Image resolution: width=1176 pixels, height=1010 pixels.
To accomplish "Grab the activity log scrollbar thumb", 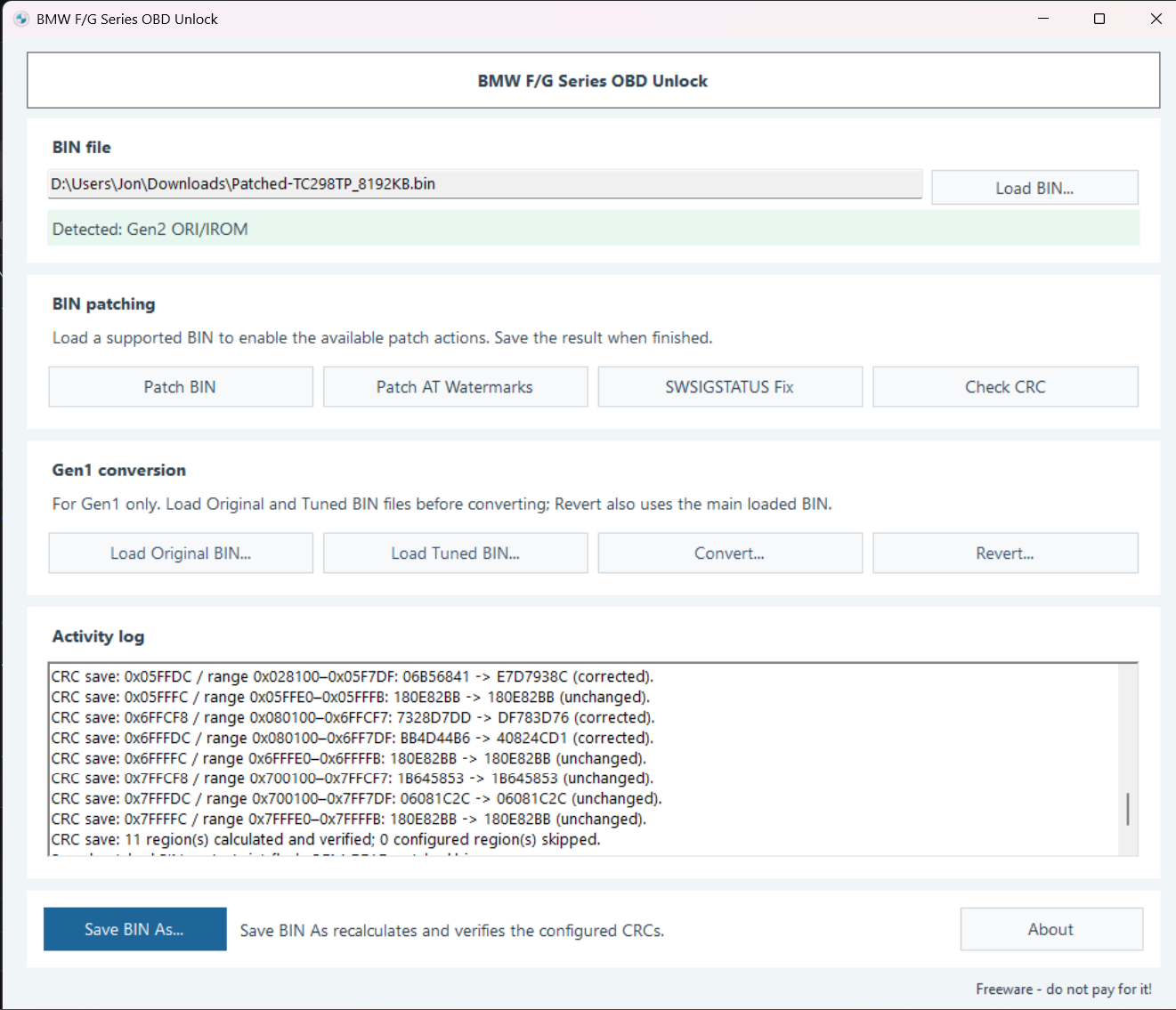I will click(x=1128, y=809).
